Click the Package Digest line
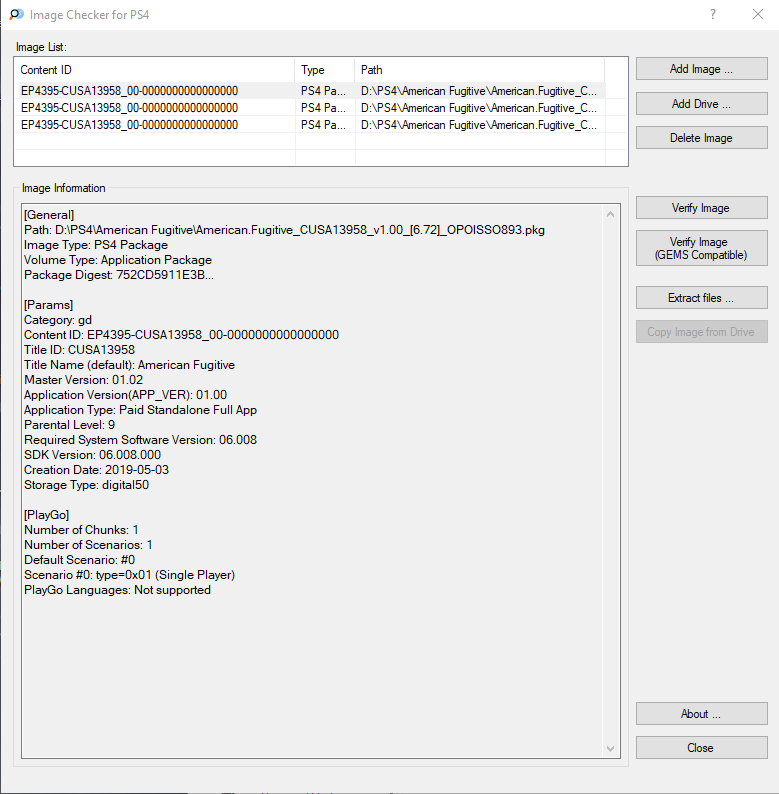The image size is (779, 794). click(x=119, y=275)
